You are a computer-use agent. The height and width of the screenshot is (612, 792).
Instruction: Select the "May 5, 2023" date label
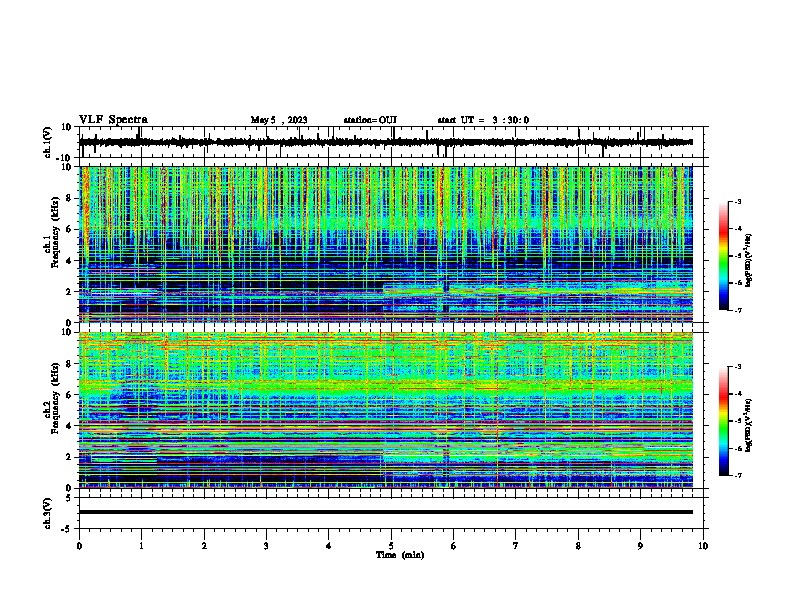[279, 120]
